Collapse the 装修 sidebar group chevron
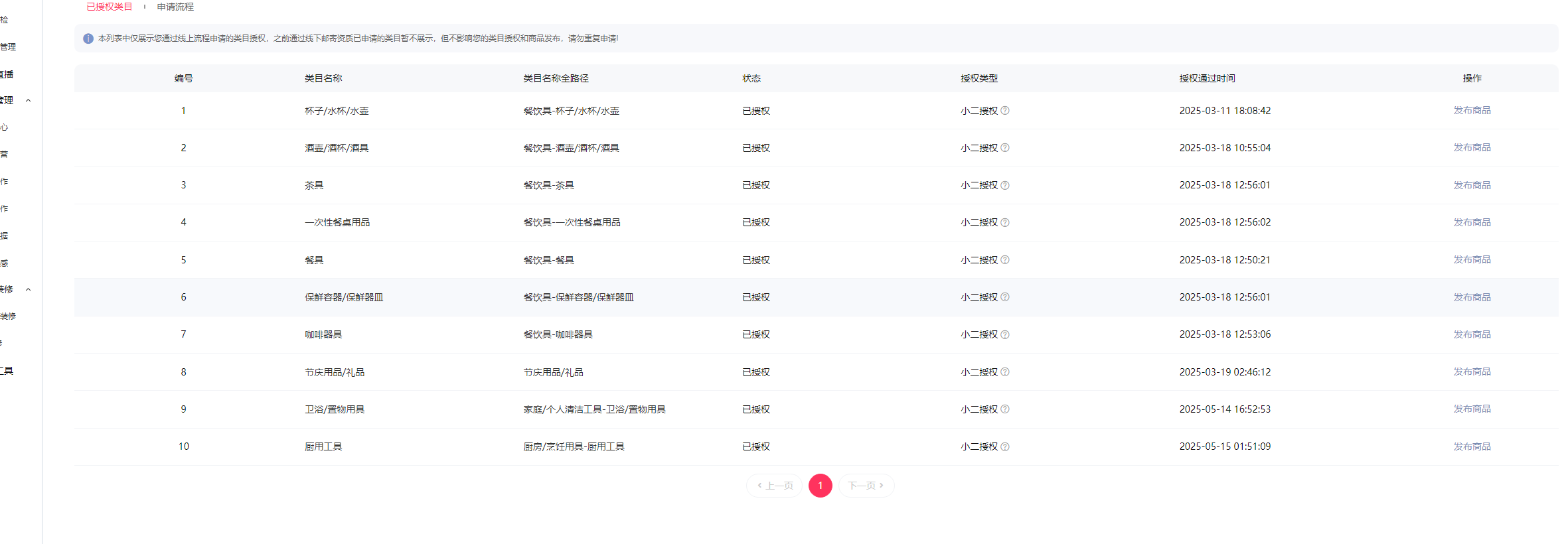This screenshot has width=1568, height=544. click(x=28, y=290)
